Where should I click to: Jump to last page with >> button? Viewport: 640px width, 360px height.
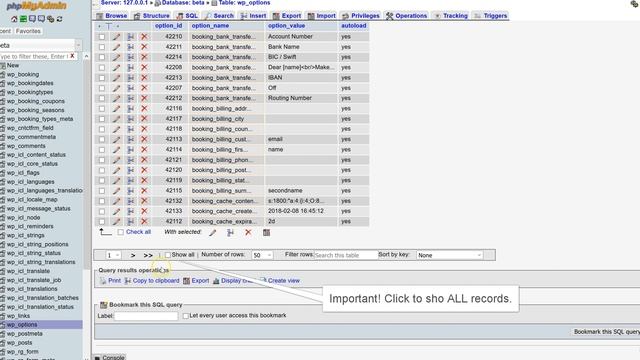pos(148,256)
